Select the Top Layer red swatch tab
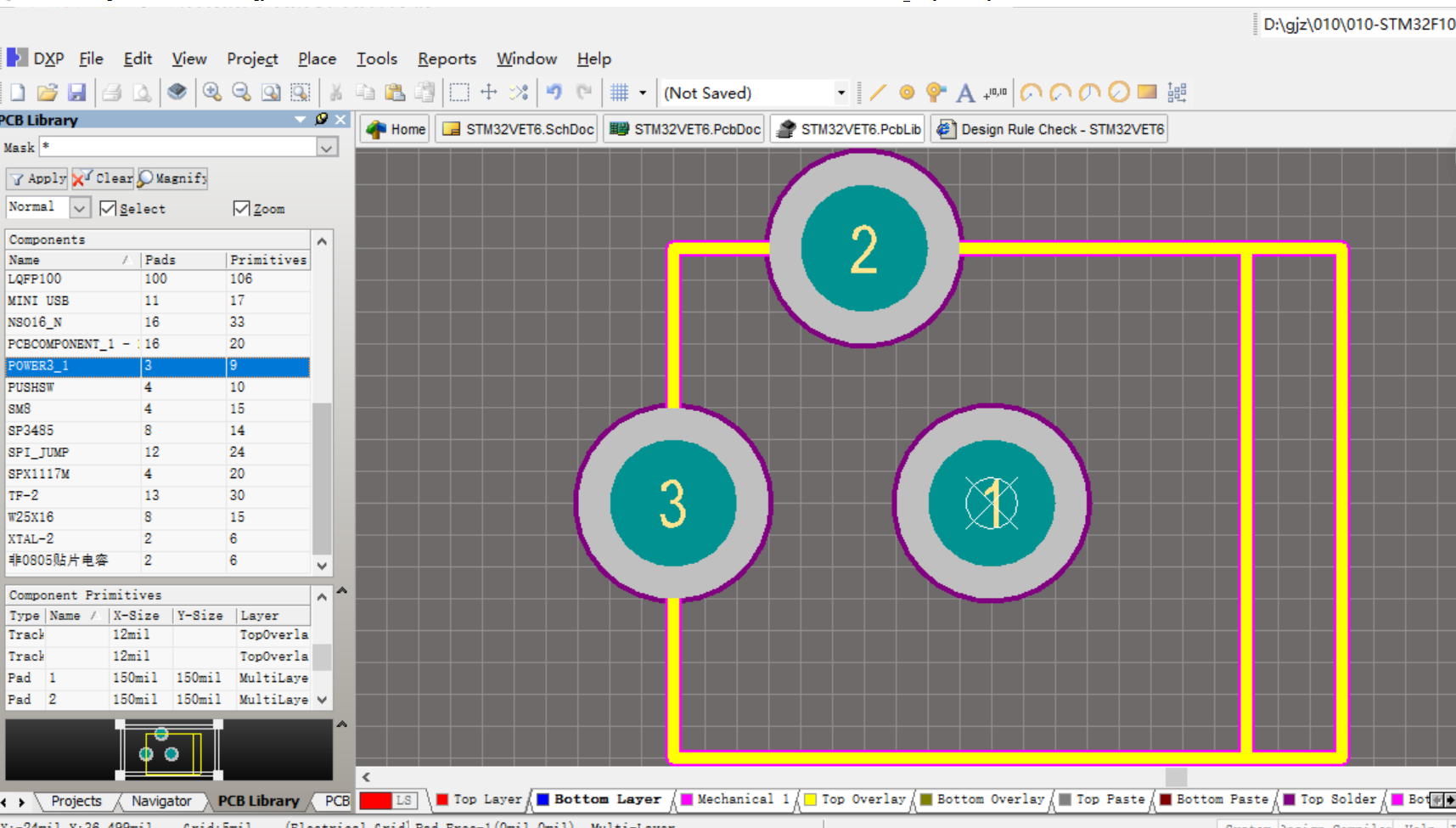 click(x=480, y=799)
